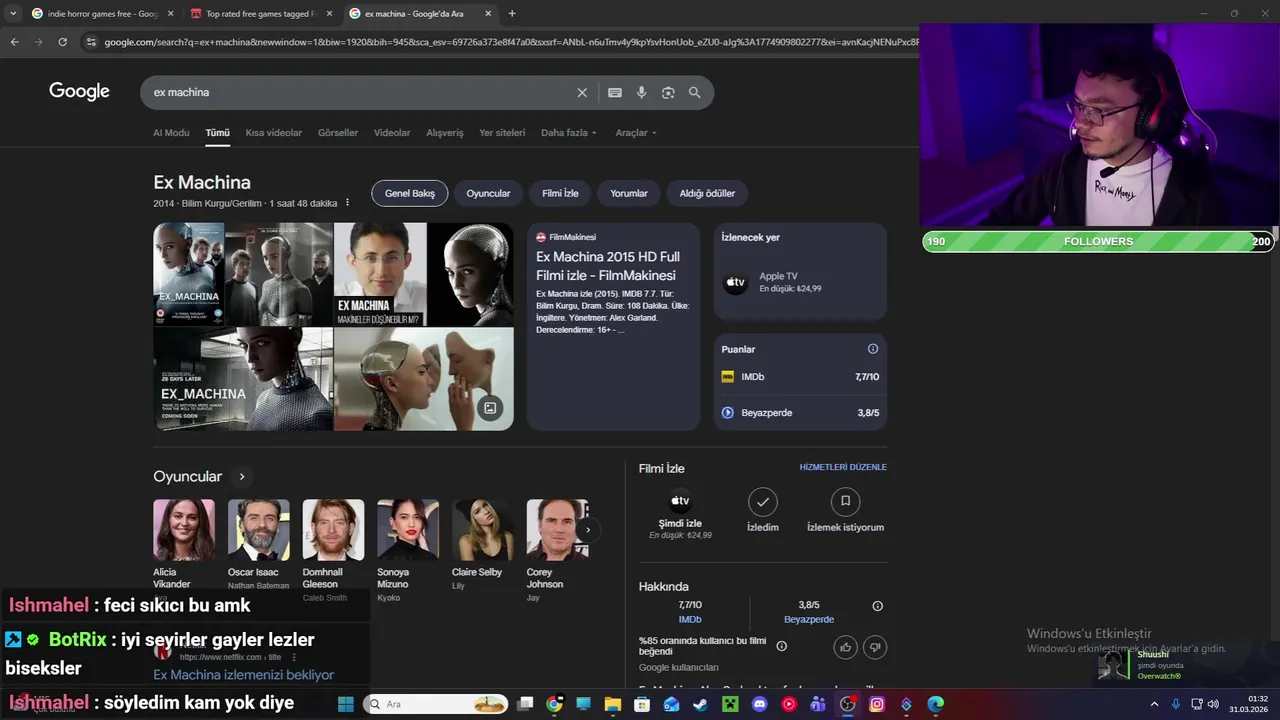Open the Puanlar info icon
1280x720 pixels.
[873, 349]
